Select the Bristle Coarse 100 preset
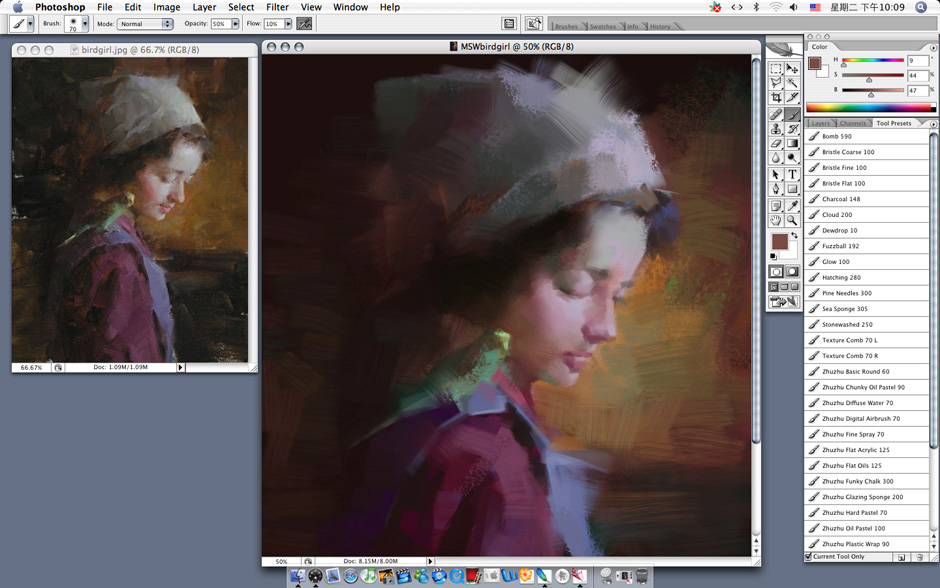Viewport: 940px width, 588px height. (x=866, y=152)
